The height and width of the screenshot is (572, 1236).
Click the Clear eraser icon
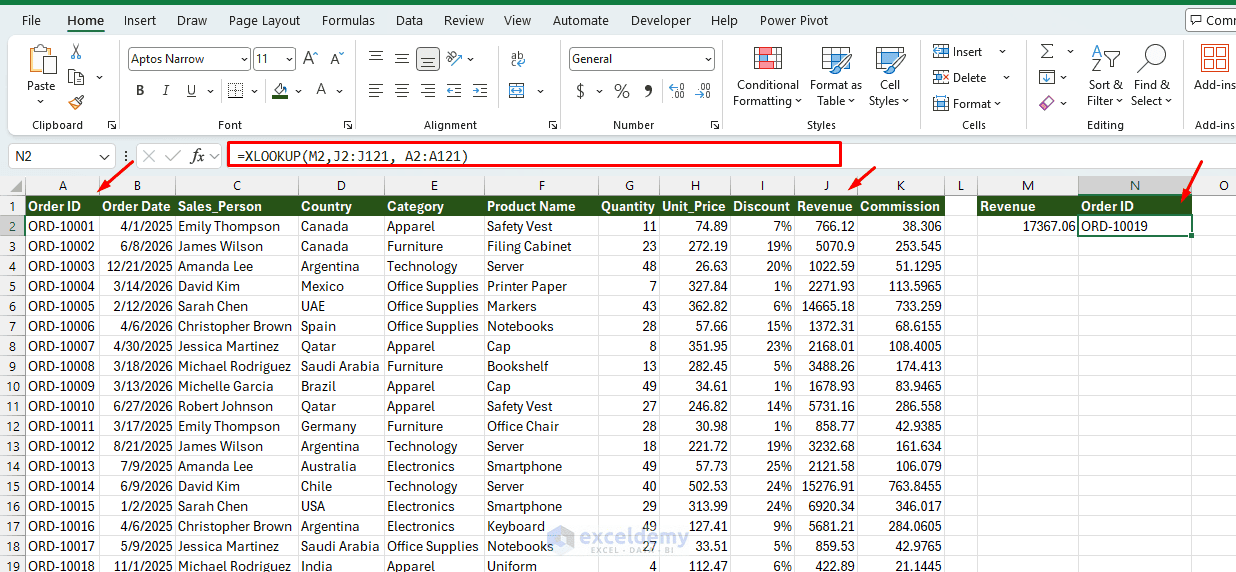1047,102
